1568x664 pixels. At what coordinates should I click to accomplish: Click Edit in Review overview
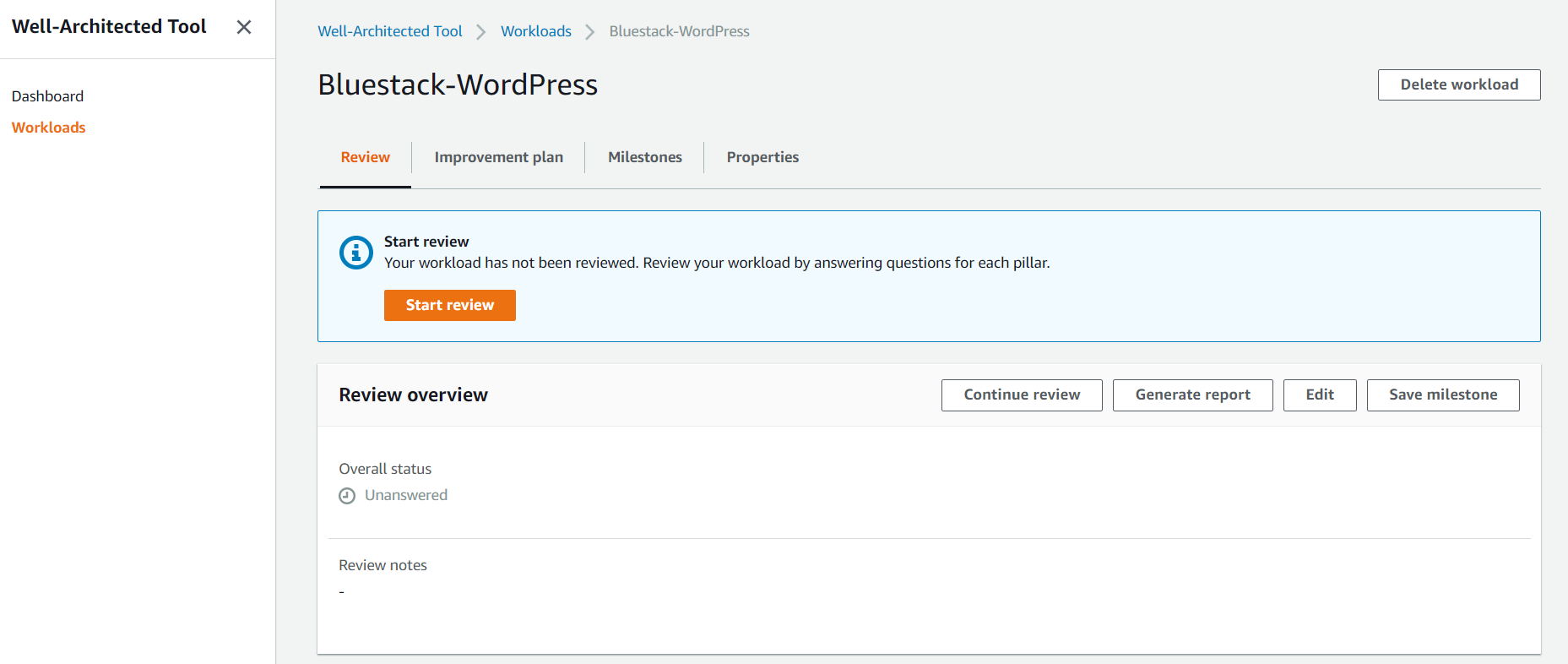point(1320,395)
